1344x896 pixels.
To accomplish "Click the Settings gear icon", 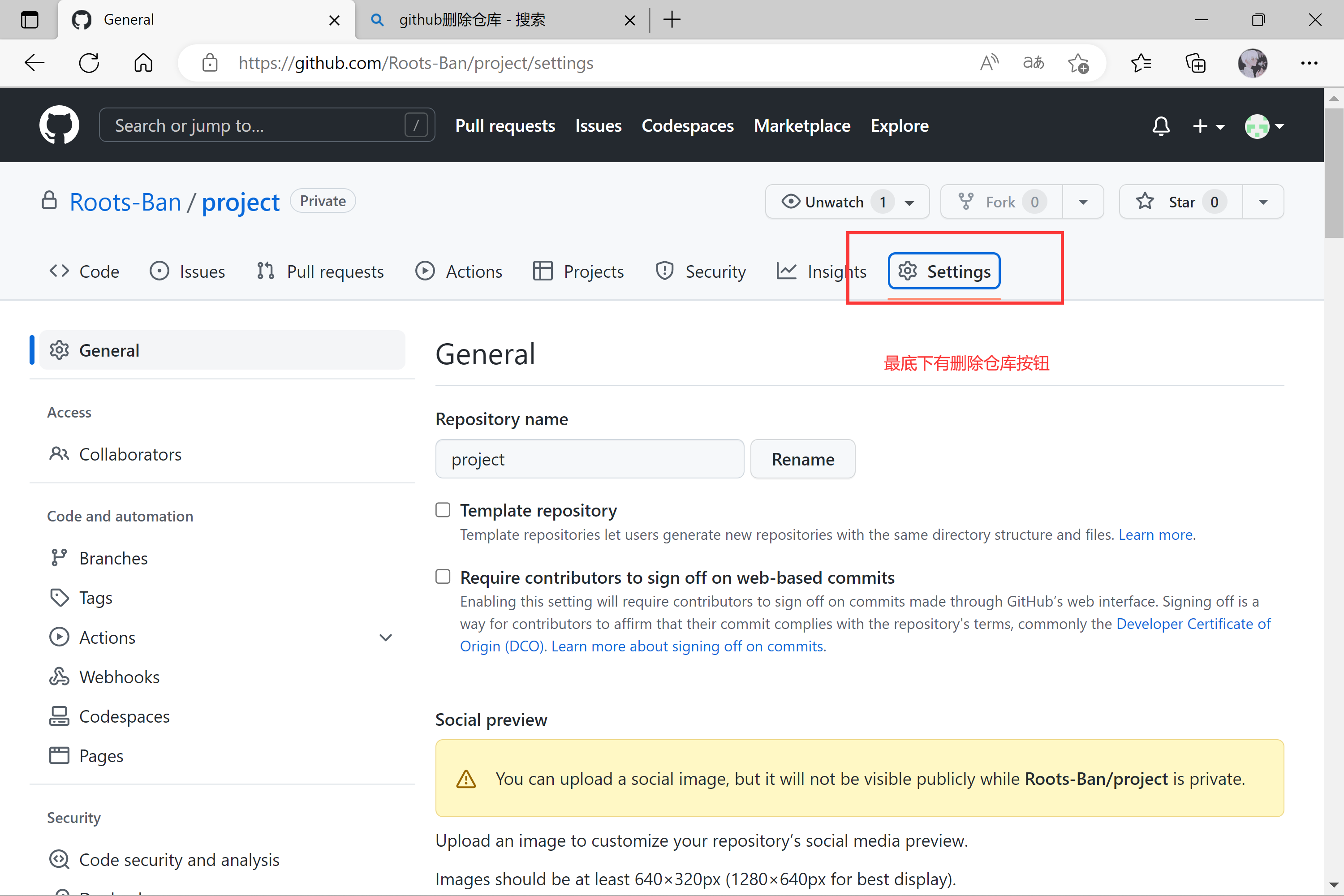I will pyautogui.click(x=906, y=271).
